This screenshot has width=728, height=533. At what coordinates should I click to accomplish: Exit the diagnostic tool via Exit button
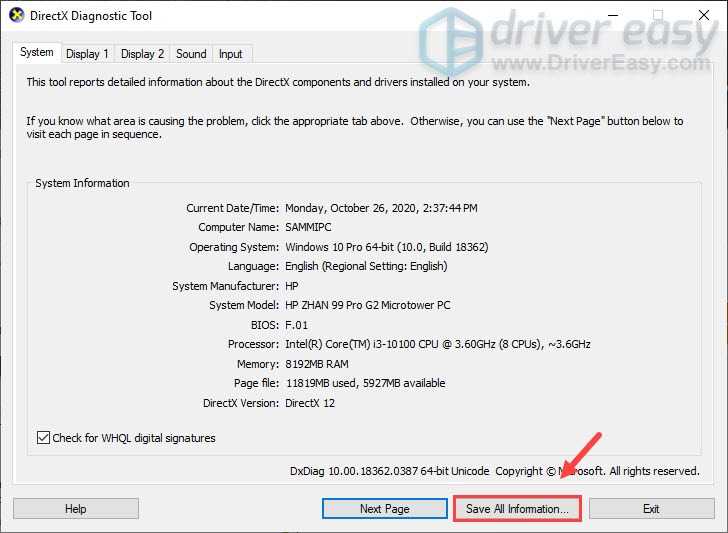(651, 509)
